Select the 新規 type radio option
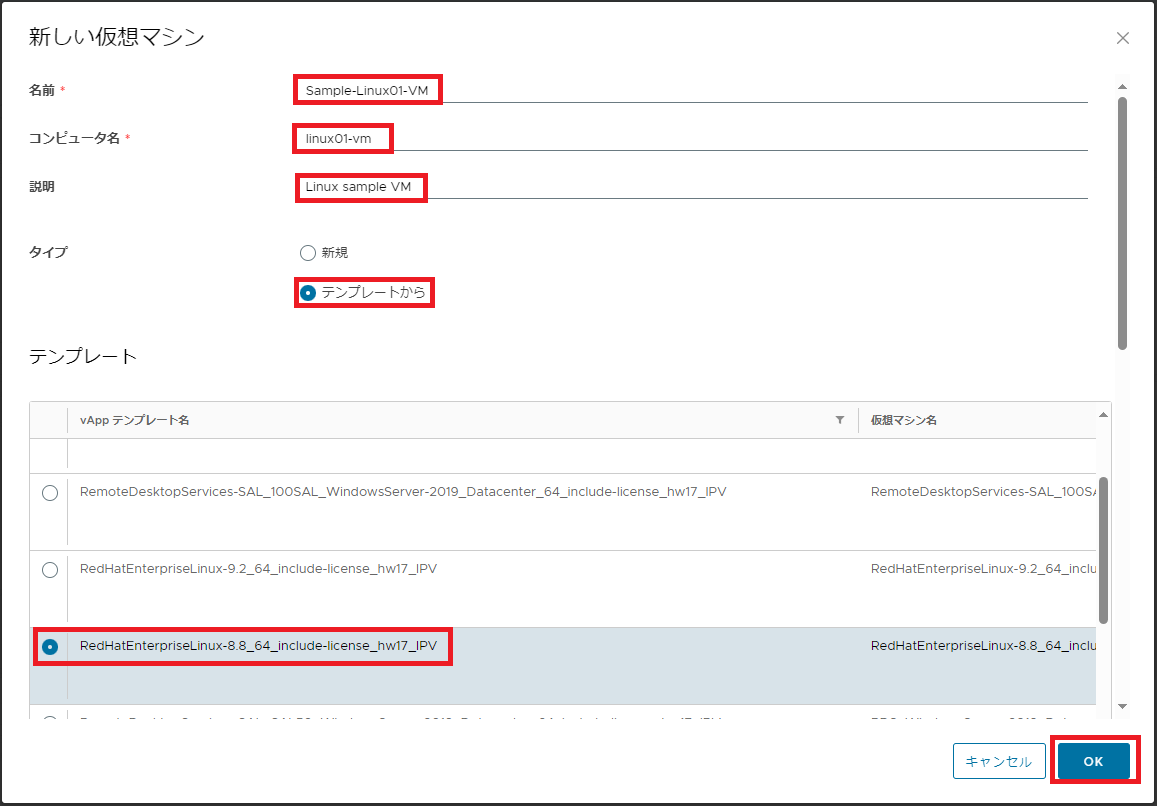Viewport: 1157px width, 806px height. 308,252
